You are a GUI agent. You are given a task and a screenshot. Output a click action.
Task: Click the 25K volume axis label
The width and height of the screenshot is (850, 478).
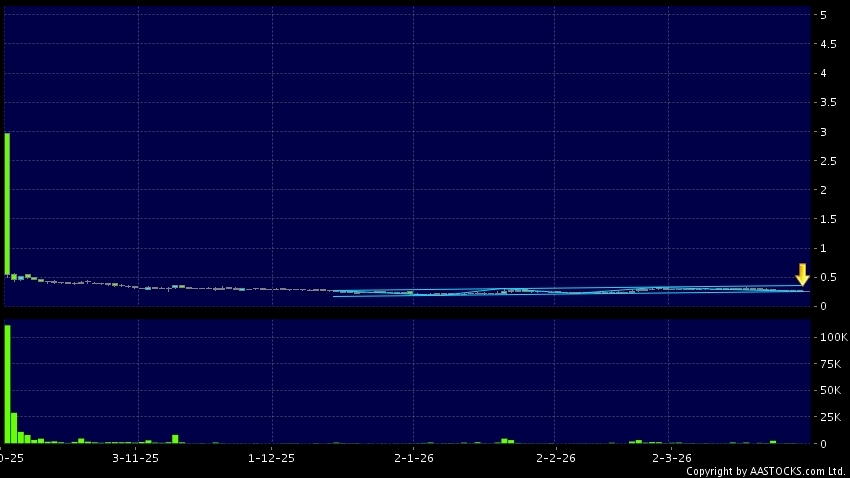[x=830, y=416]
